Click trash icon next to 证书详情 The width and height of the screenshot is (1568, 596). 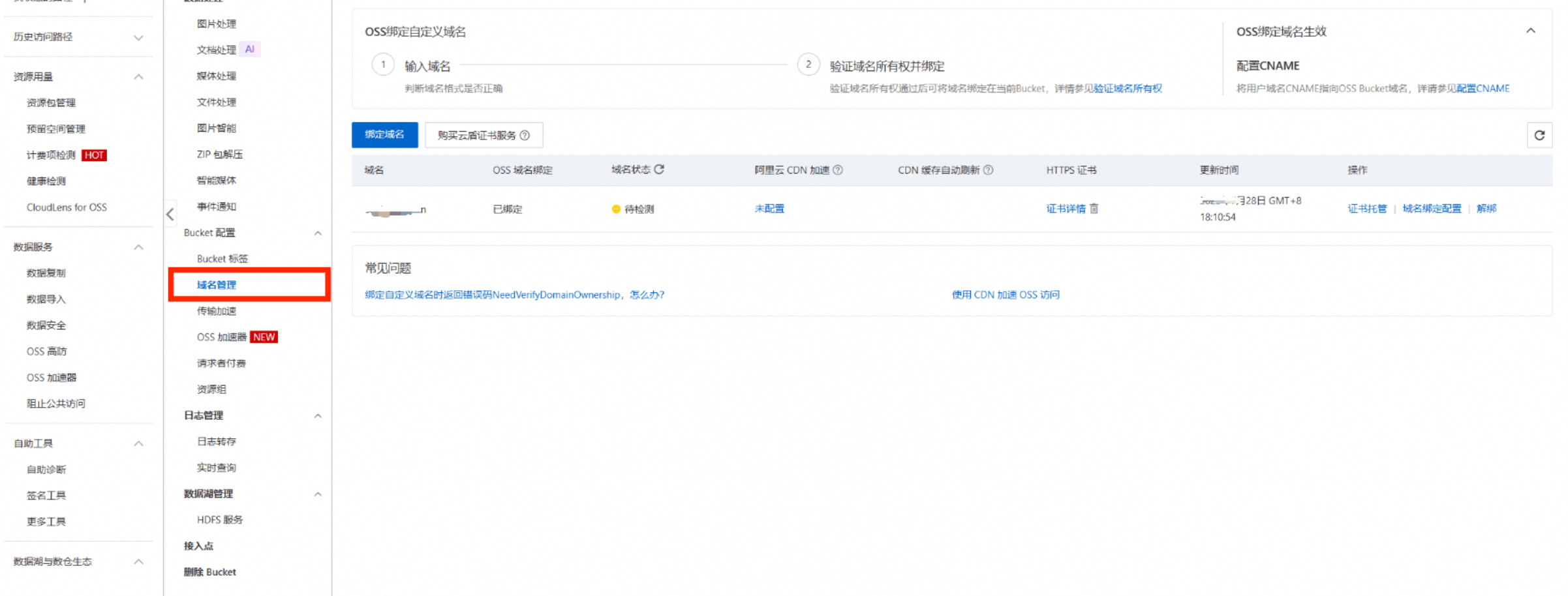1094,209
